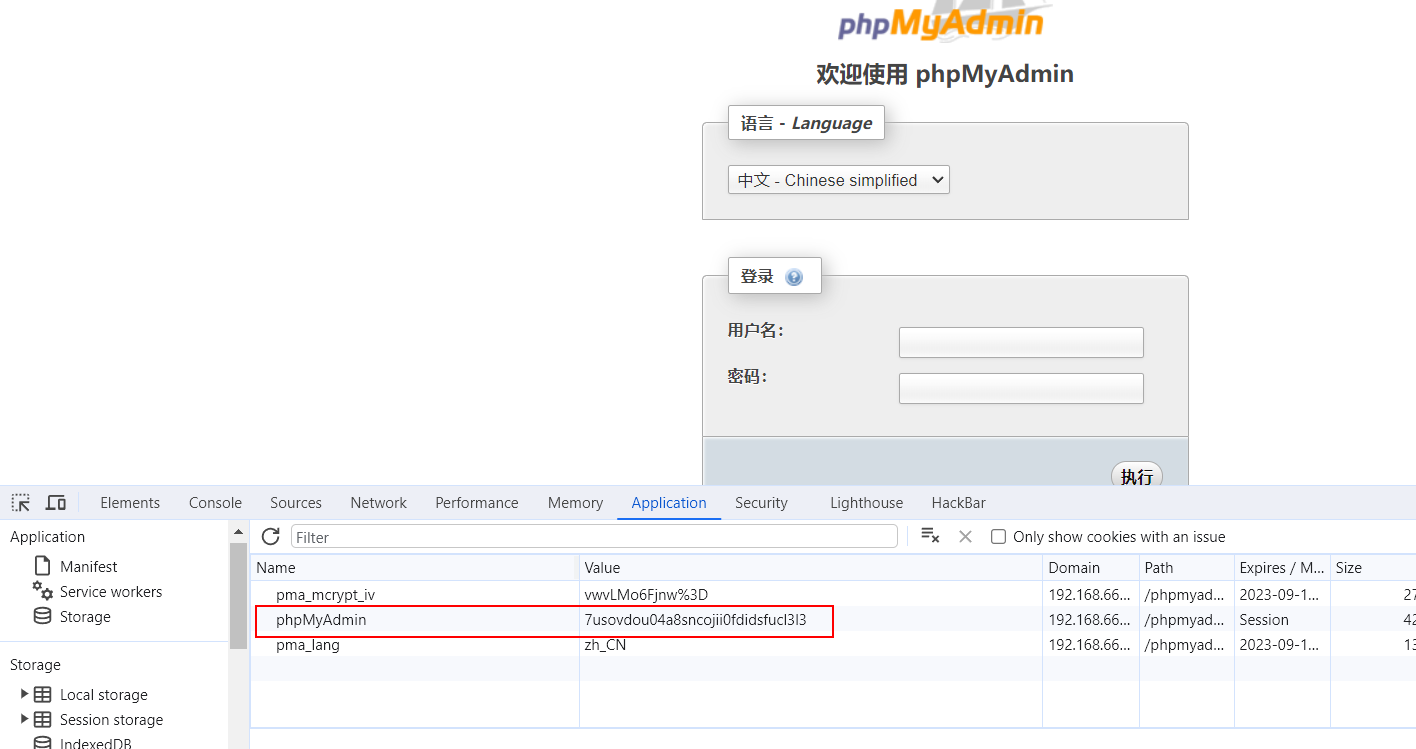Viewport: 1416px width, 749px height.
Task: Click the login help question mark icon
Action: [x=794, y=277]
